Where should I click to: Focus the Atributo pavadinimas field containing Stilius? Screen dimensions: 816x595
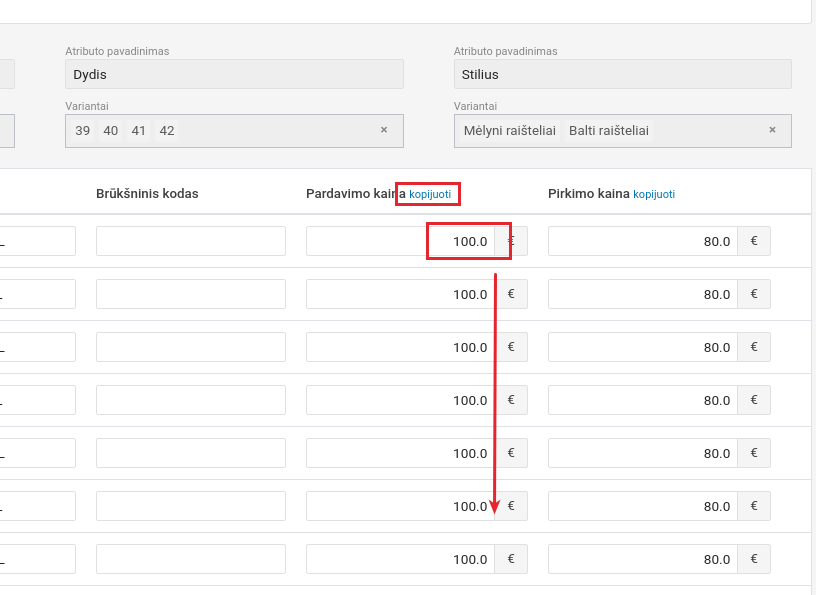[x=622, y=74]
